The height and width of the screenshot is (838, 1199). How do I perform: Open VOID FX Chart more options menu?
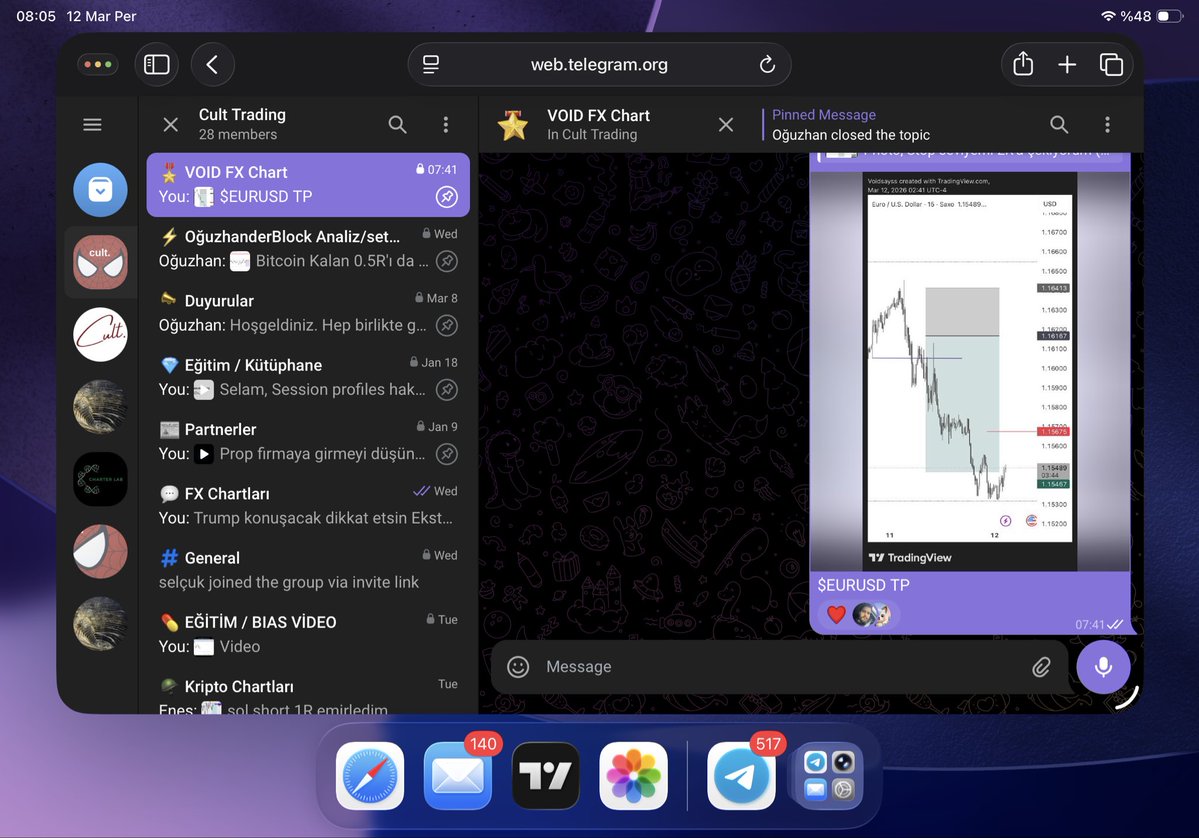pyautogui.click(x=1107, y=125)
